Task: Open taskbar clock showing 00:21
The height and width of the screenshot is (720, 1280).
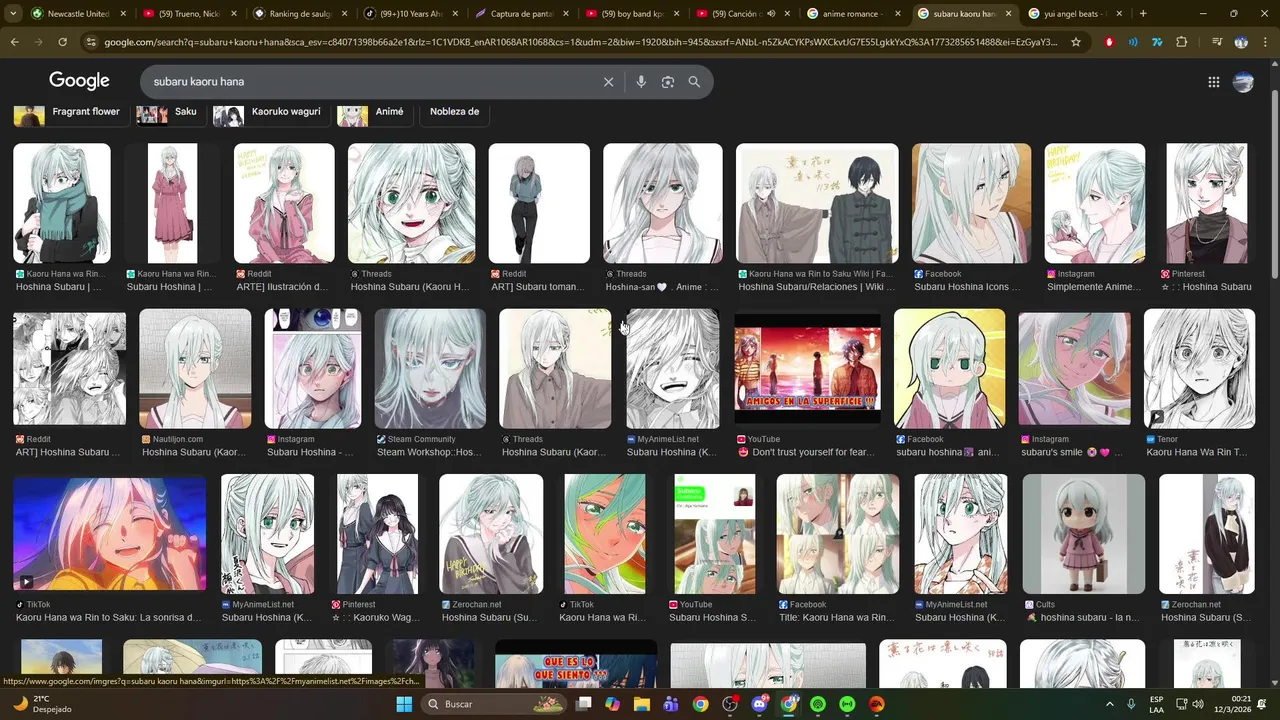Action: pyautogui.click(x=1233, y=704)
